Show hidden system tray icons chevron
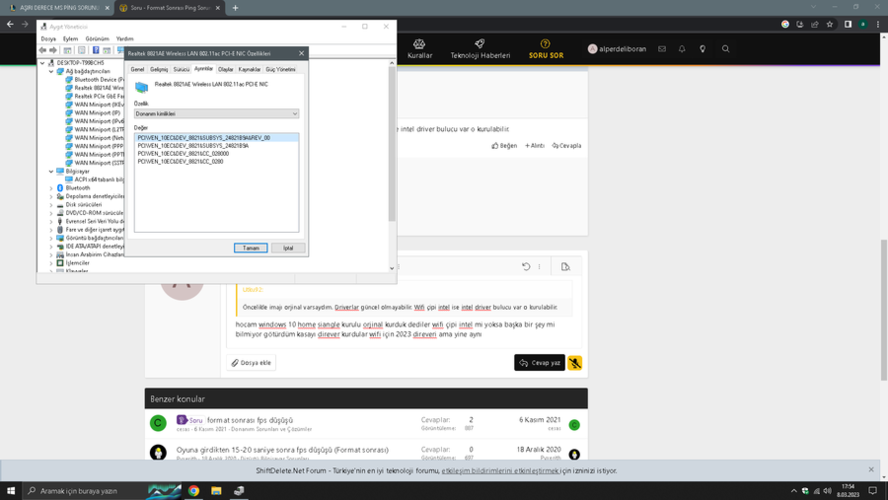Image resolution: width=888 pixels, height=500 pixels. coord(793,491)
